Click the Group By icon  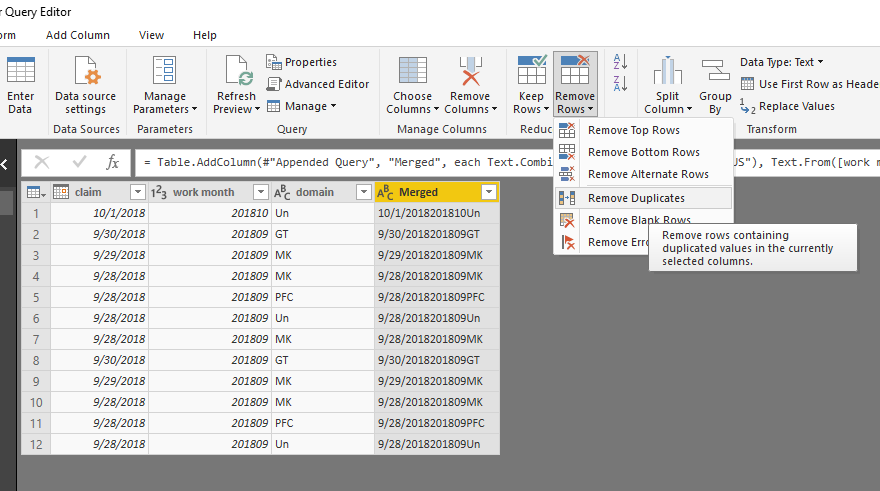(x=715, y=70)
